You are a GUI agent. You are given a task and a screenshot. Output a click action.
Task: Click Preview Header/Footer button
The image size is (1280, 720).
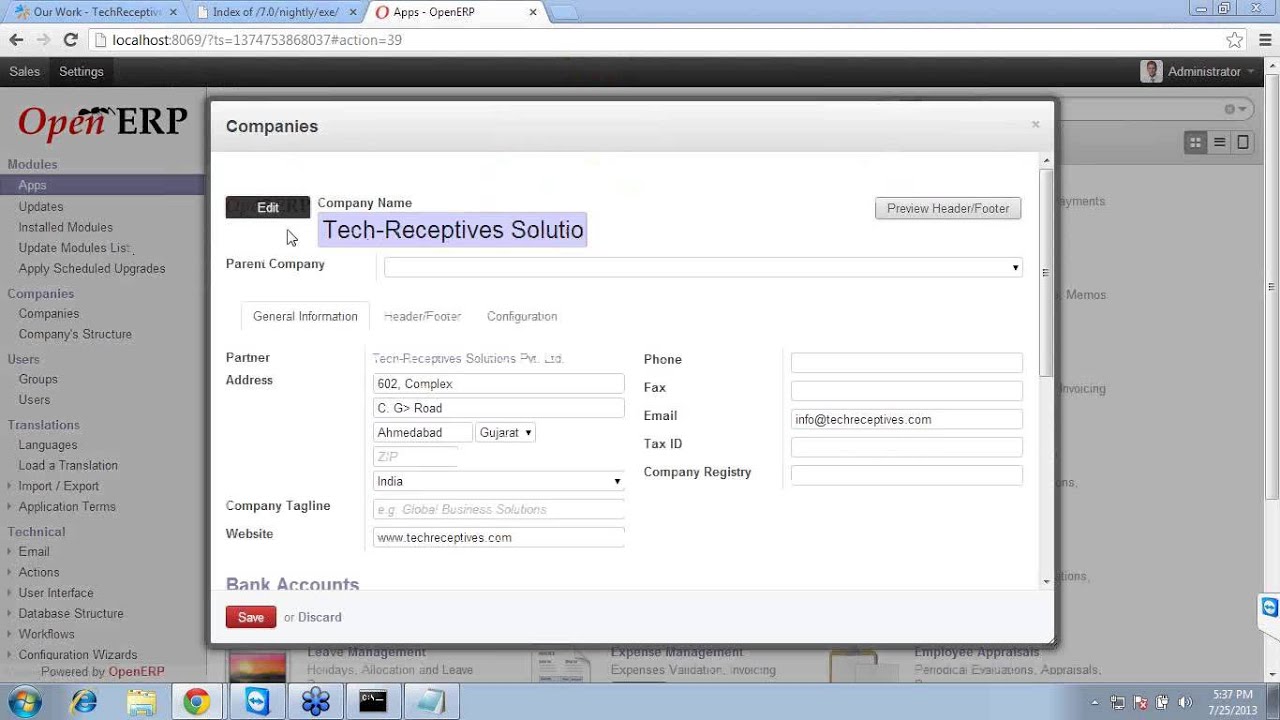pos(948,208)
